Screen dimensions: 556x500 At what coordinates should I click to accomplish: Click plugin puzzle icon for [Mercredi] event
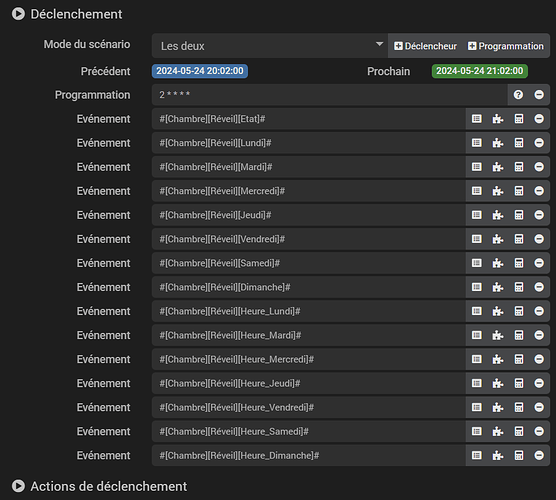click(x=497, y=191)
